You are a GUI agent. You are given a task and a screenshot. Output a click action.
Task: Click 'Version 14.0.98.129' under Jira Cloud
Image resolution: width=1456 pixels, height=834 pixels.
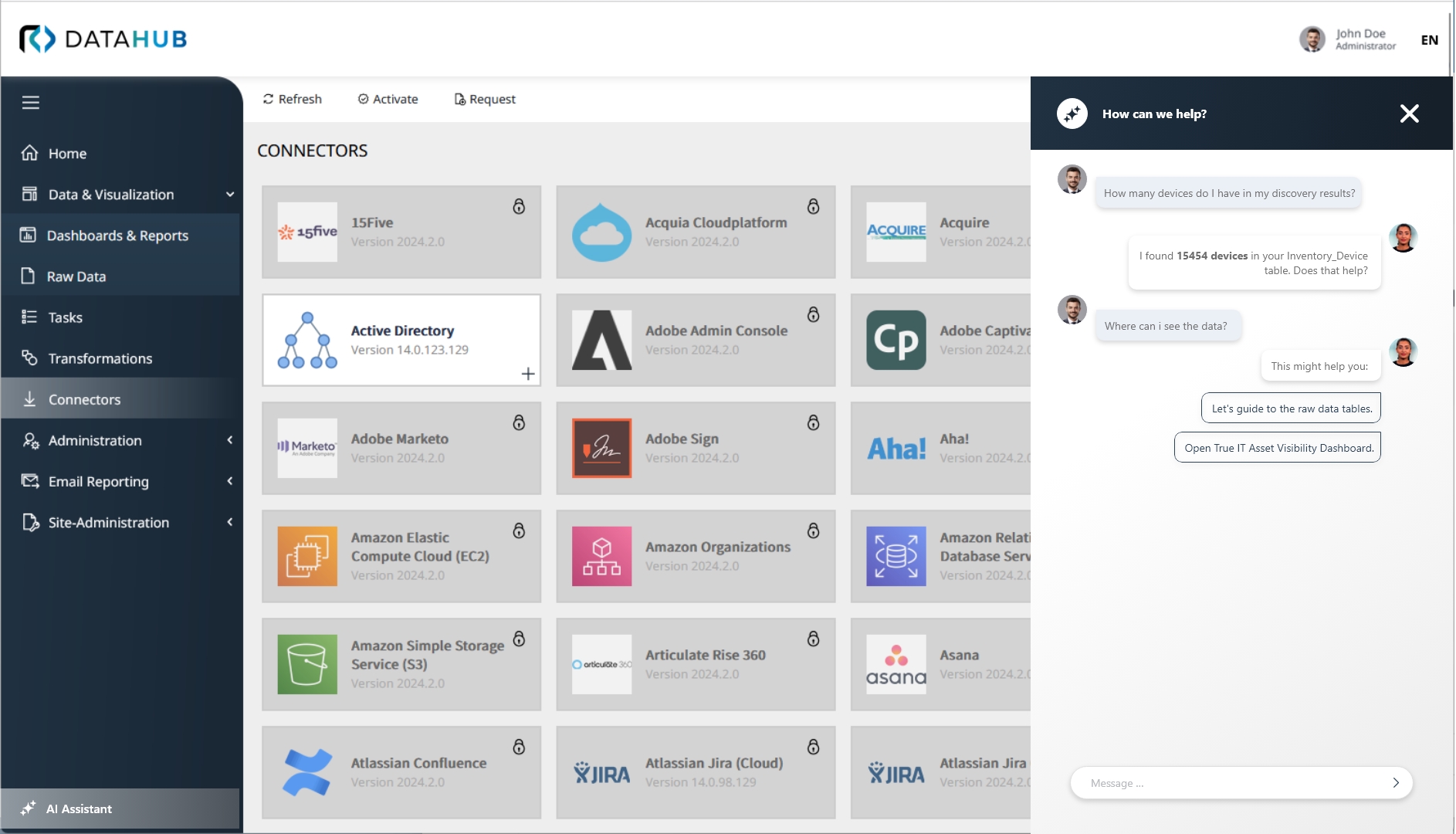(x=700, y=782)
